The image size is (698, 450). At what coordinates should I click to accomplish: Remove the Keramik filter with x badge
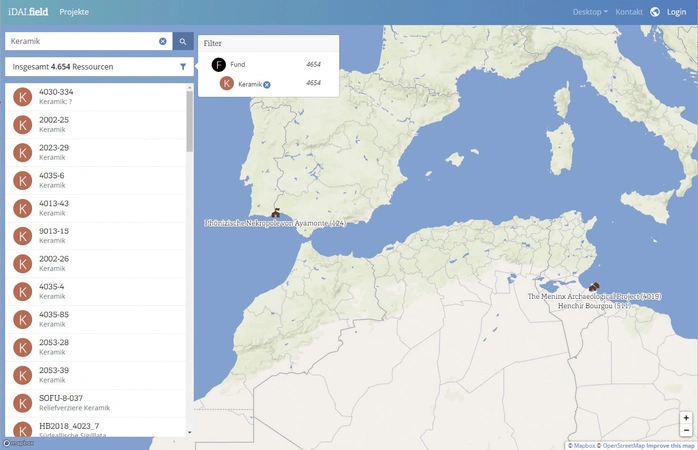[267, 85]
